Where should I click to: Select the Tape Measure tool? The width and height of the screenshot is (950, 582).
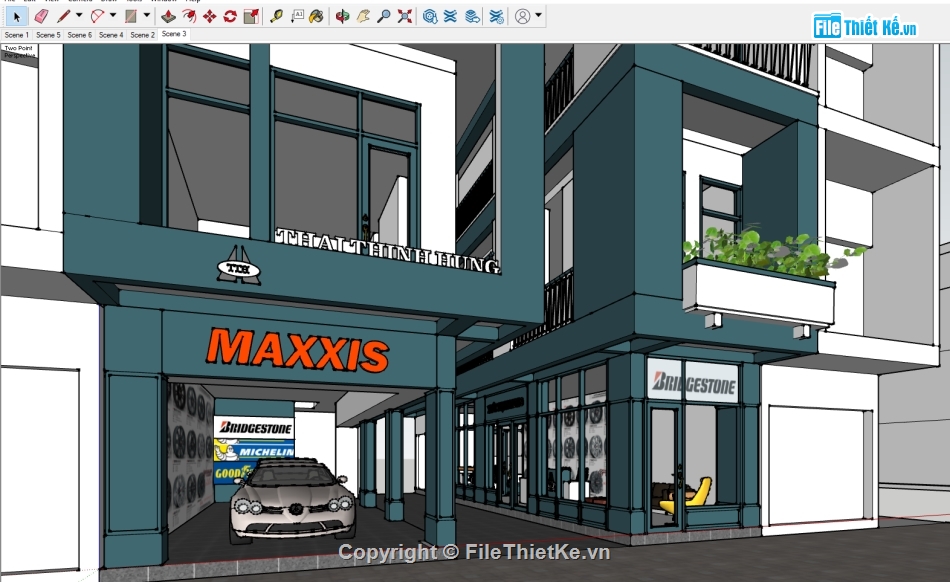point(276,16)
